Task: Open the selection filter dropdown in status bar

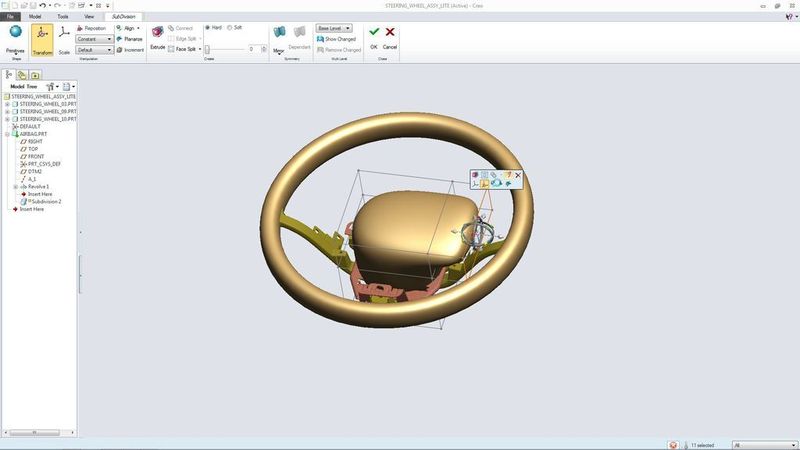Action: point(764,445)
